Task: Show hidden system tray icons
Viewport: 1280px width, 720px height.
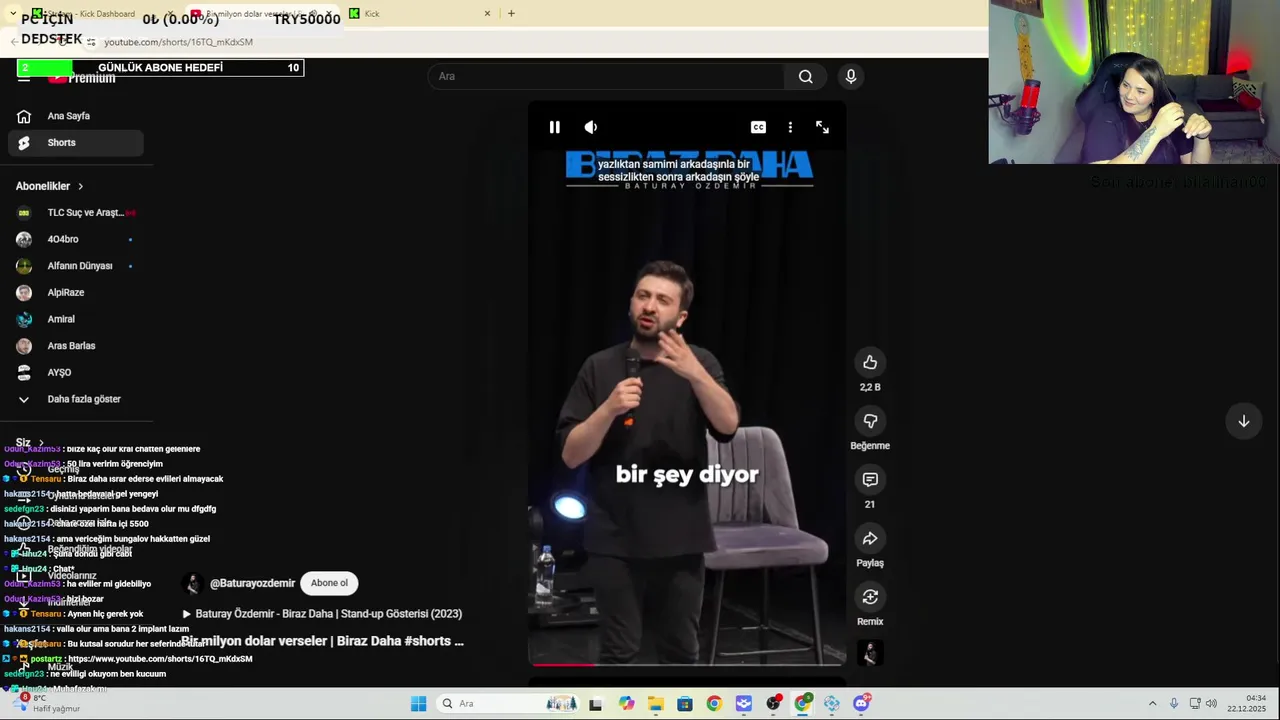Action: (x=1152, y=704)
